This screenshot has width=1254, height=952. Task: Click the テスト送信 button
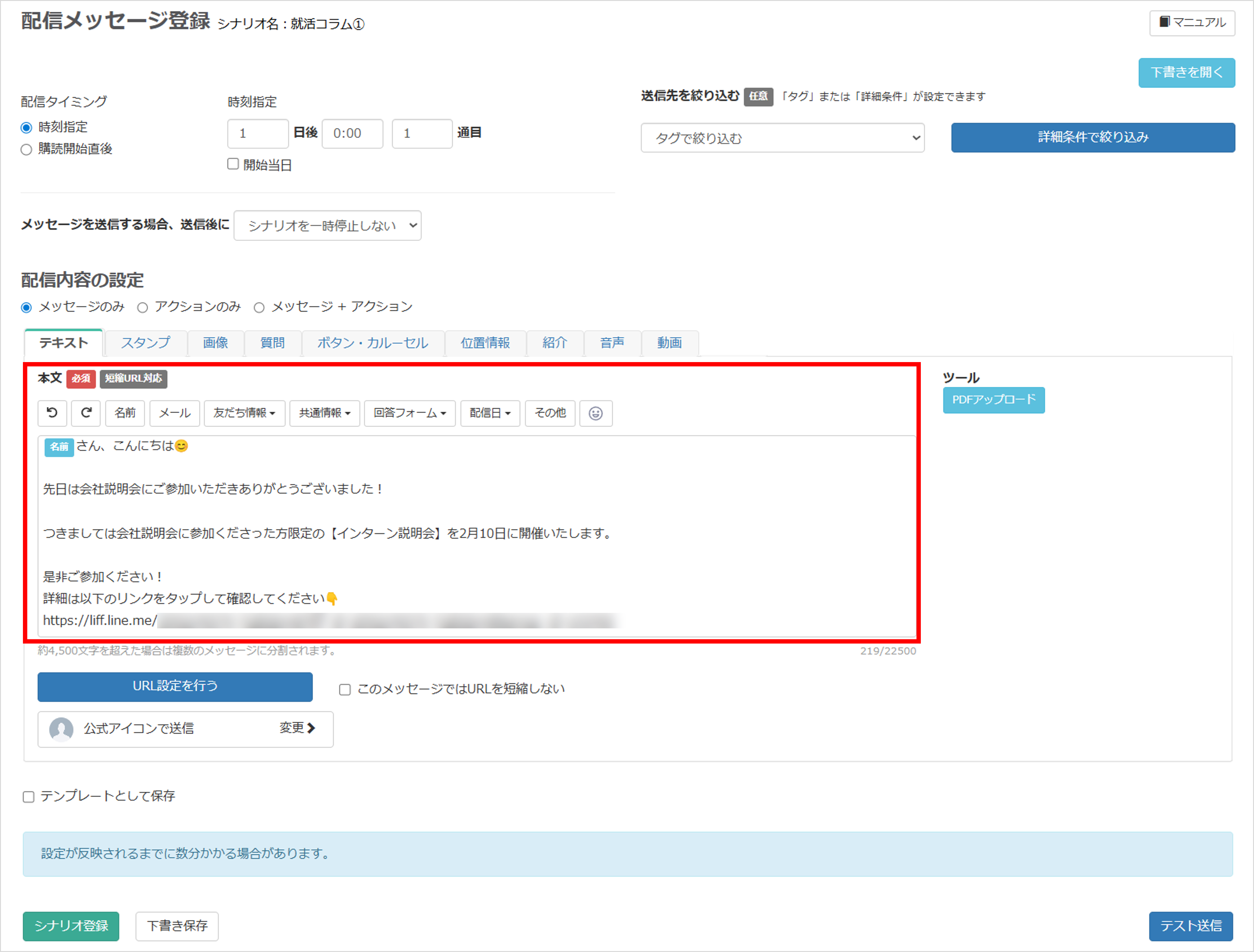(x=1190, y=926)
